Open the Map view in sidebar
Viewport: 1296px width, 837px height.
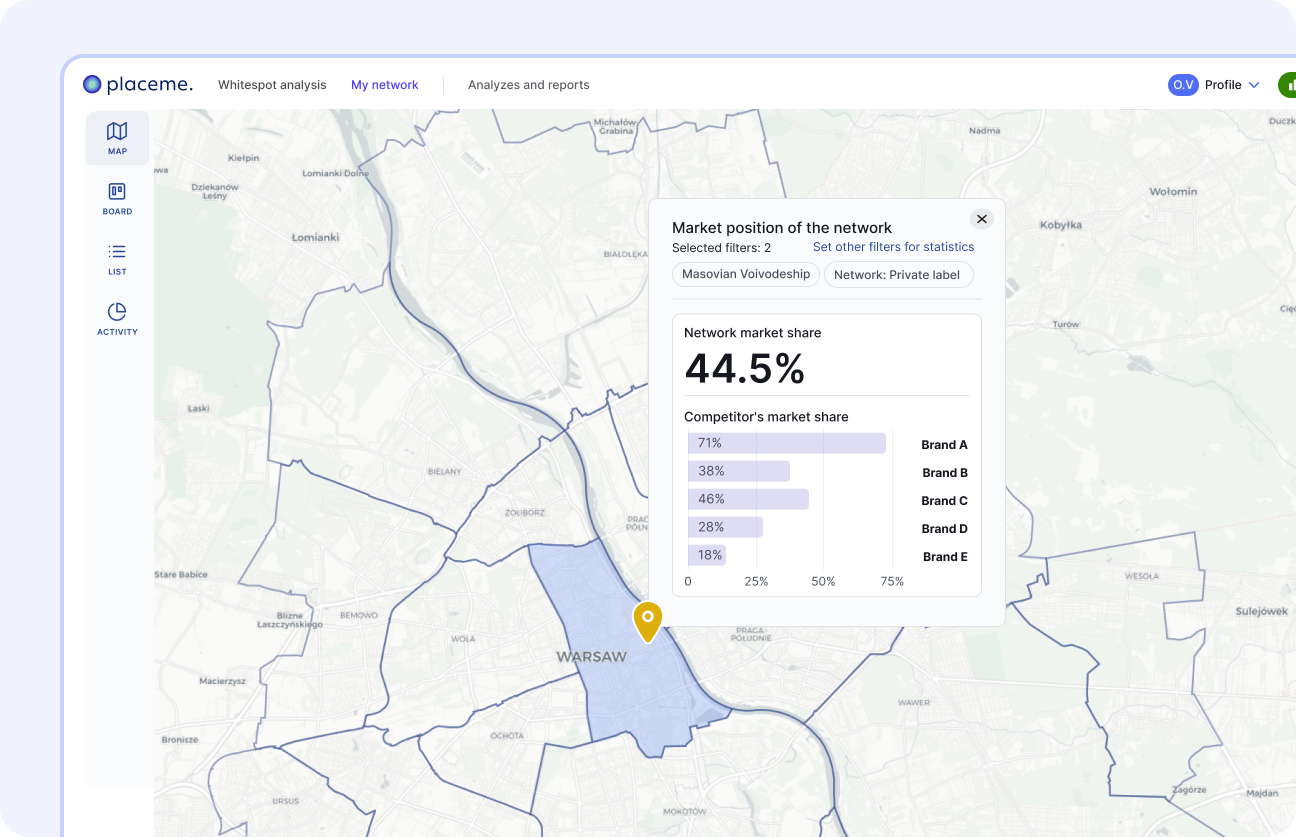(x=117, y=138)
